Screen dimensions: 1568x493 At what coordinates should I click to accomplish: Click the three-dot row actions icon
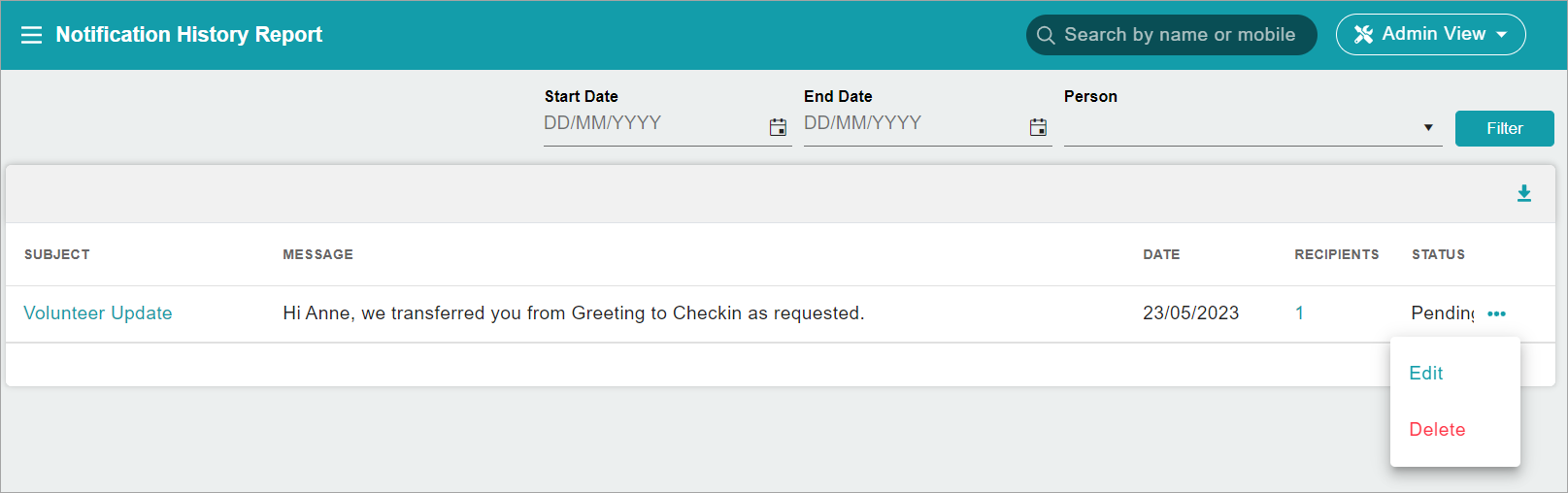pos(1496,313)
